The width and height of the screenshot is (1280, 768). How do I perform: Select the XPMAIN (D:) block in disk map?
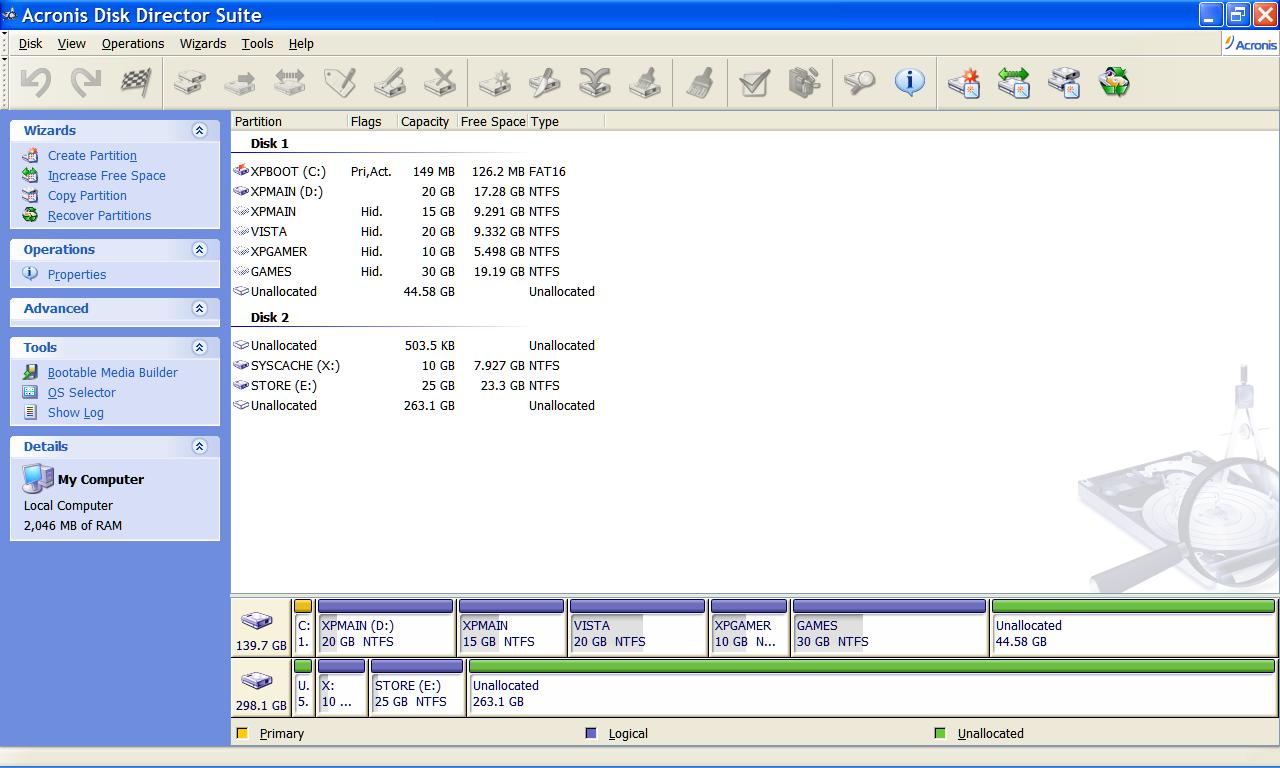coord(386,627)
